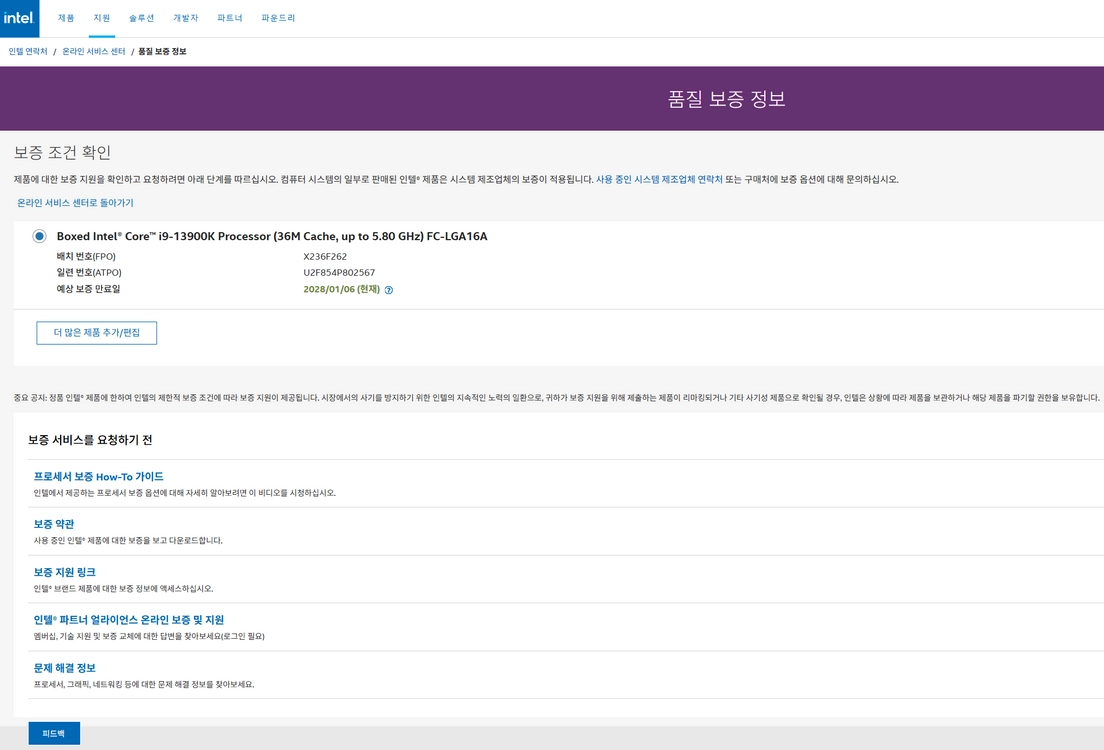Open 사용 중인 시스템 제조업체 연락처 link
The width and height of the screenshot is (1104, 750).
pos(659,180)
